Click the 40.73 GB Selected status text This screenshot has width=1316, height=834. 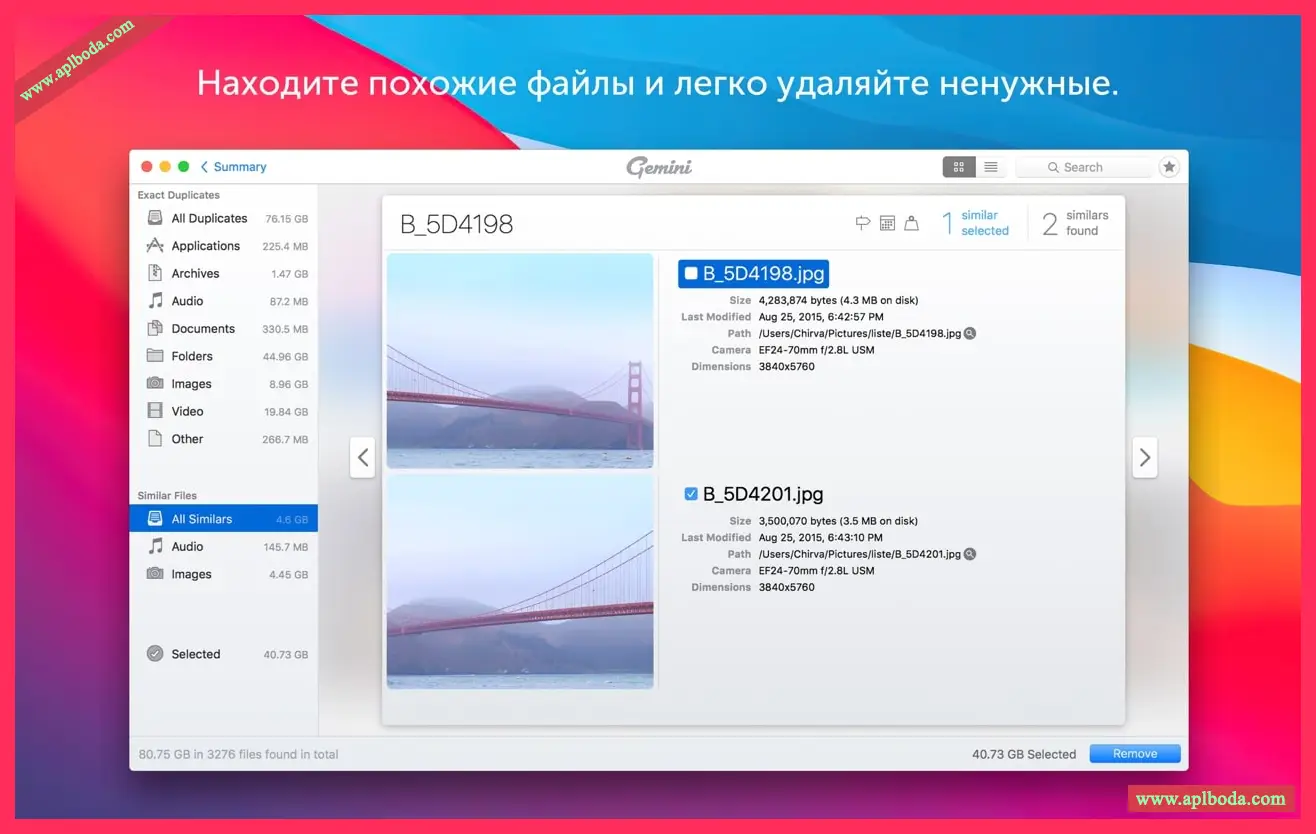(1024, 754)
